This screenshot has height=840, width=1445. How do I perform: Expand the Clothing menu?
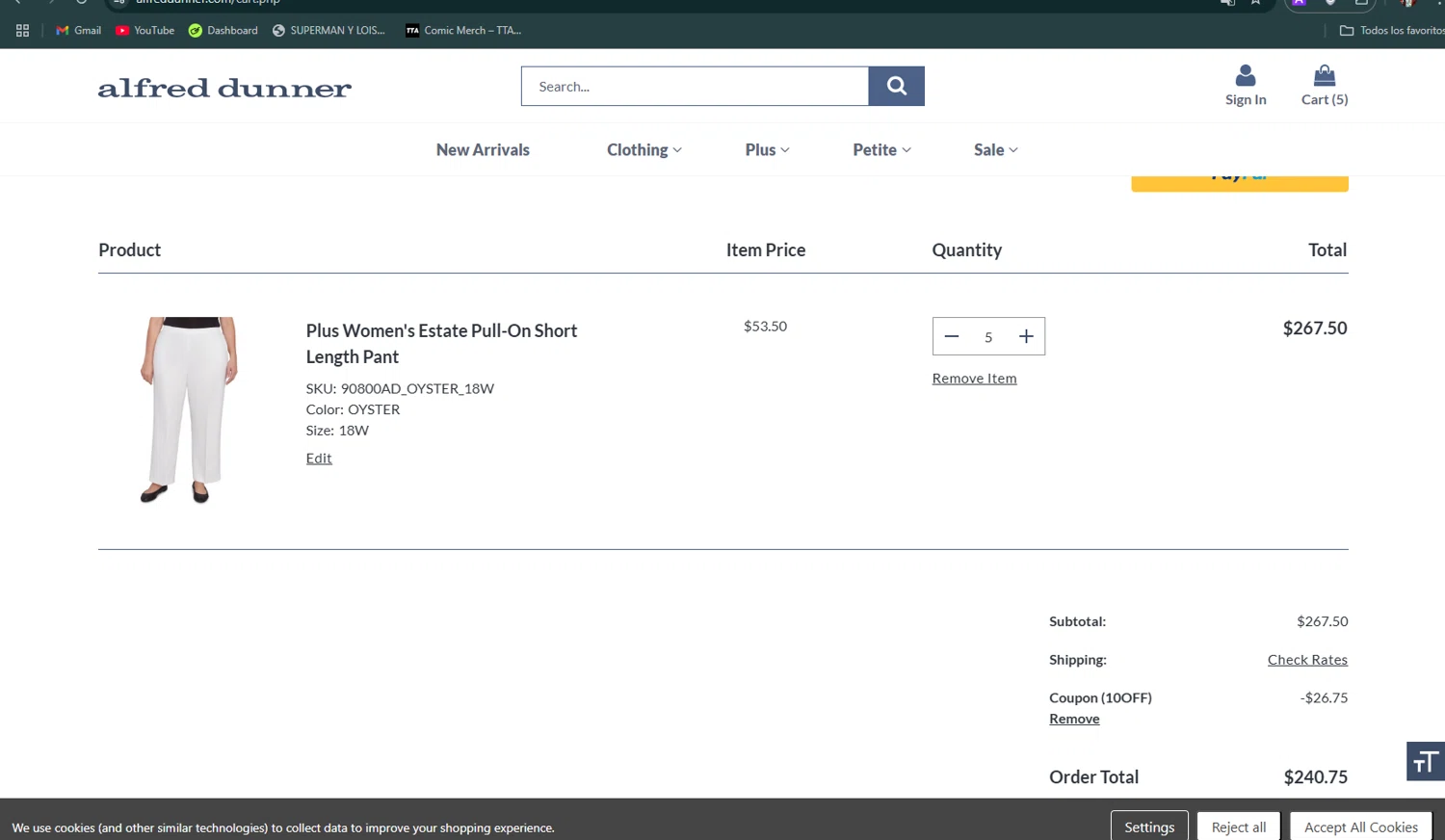[x=644, y=149]
